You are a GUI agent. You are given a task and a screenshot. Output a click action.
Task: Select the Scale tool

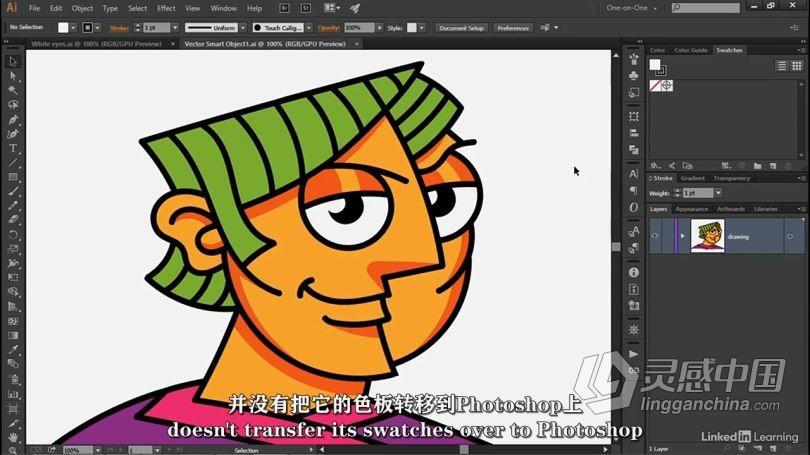click(13, 249)
